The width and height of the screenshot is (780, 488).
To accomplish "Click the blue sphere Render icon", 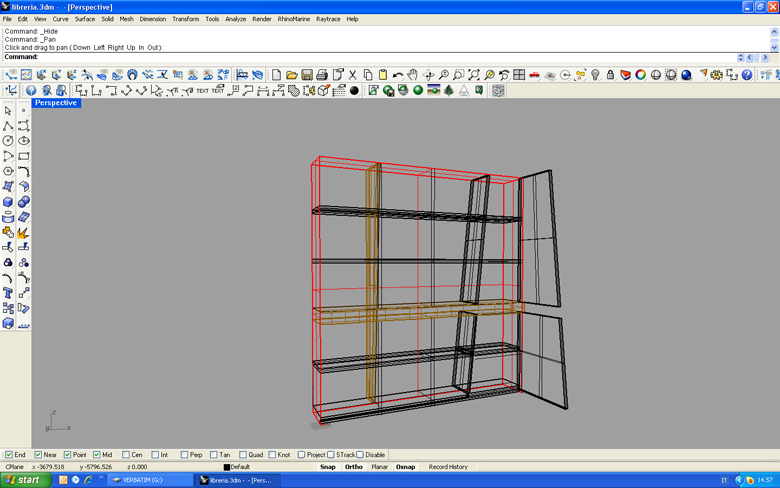I will [x=686, y=75].
